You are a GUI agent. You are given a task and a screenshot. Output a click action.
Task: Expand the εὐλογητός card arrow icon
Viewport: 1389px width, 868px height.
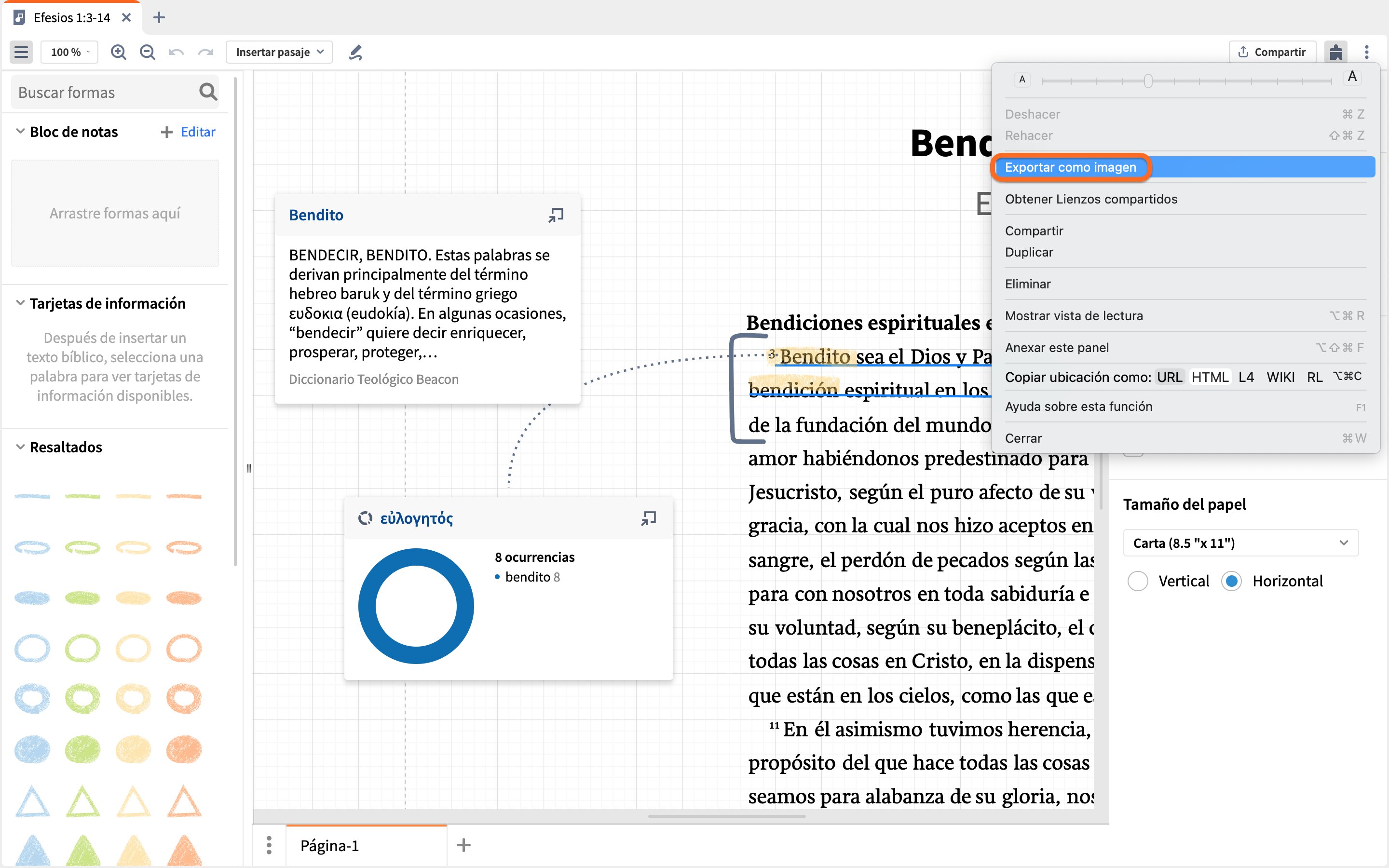pos(649,518)
